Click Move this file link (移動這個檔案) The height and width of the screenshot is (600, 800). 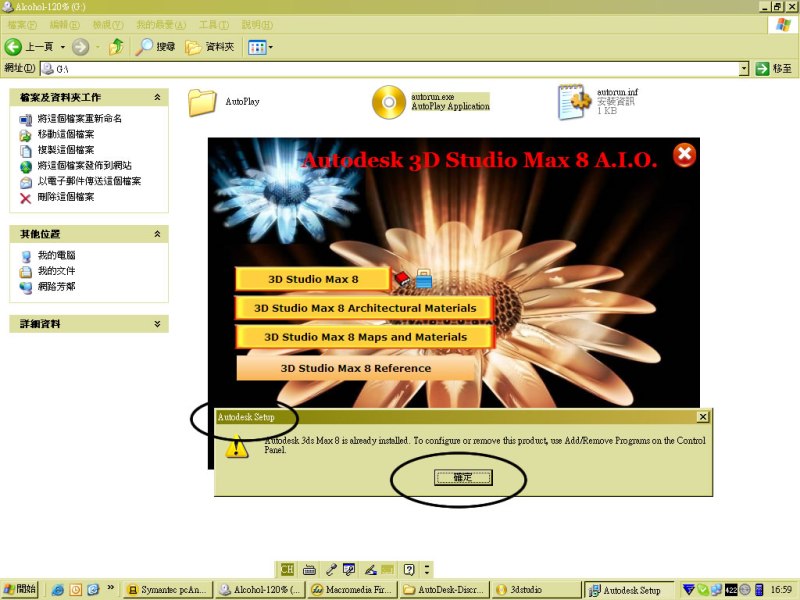point(66,134)
